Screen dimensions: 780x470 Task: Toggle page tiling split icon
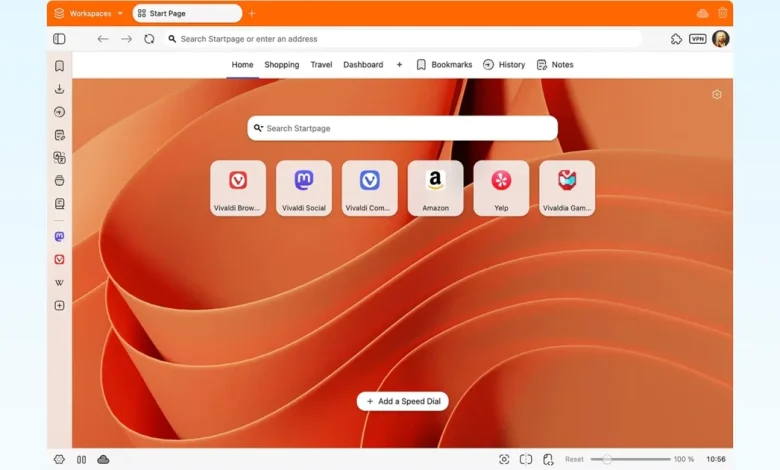coord(526,459)
